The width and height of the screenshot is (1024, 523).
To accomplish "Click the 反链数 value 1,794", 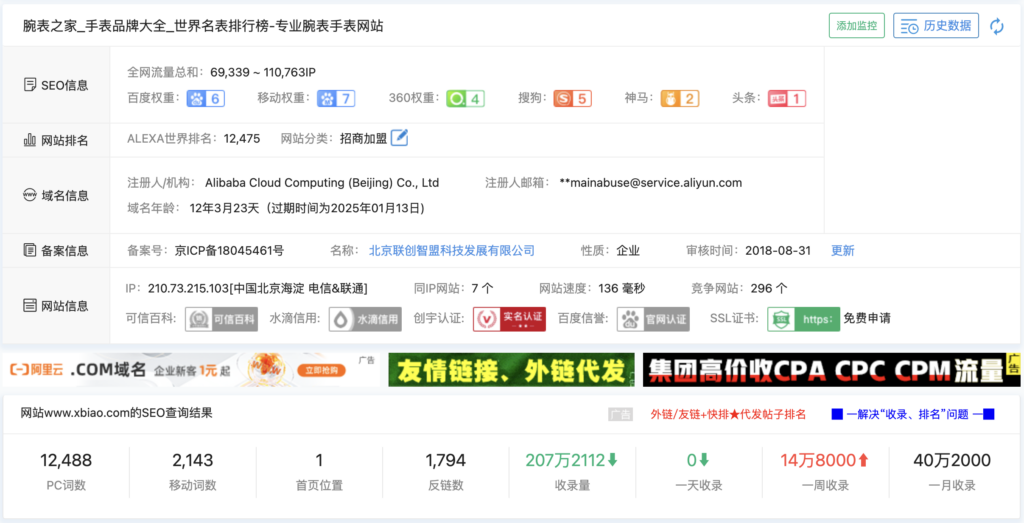I will tap(445, 460).
